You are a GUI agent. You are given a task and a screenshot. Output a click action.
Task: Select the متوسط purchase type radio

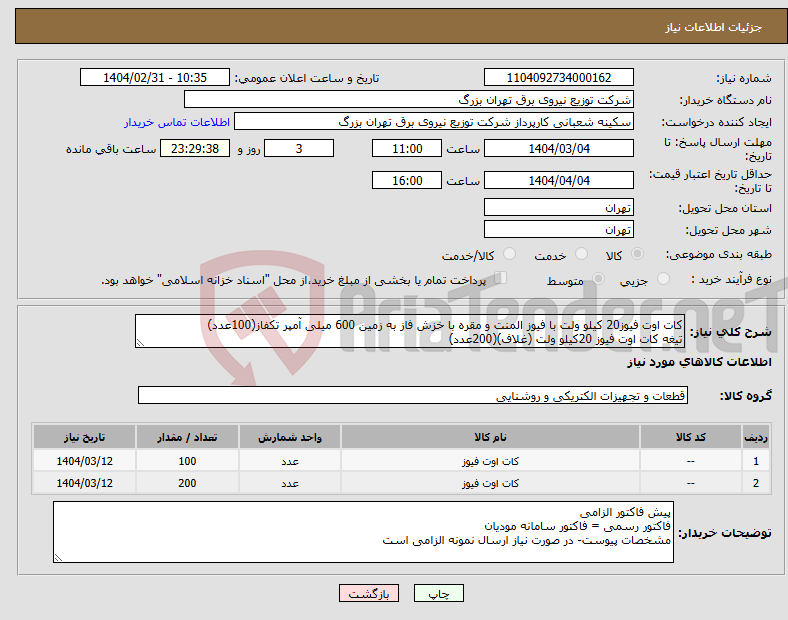[x=598, y=279]
